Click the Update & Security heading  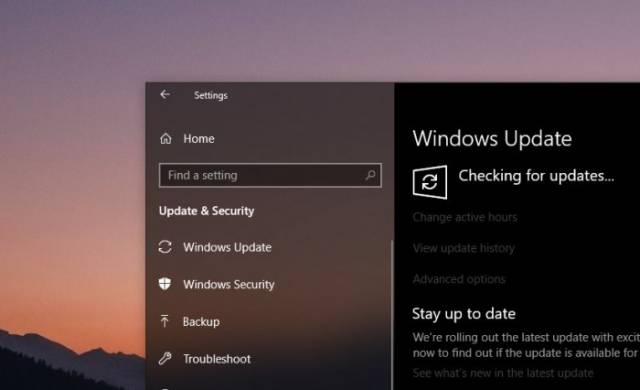(207, 211)
